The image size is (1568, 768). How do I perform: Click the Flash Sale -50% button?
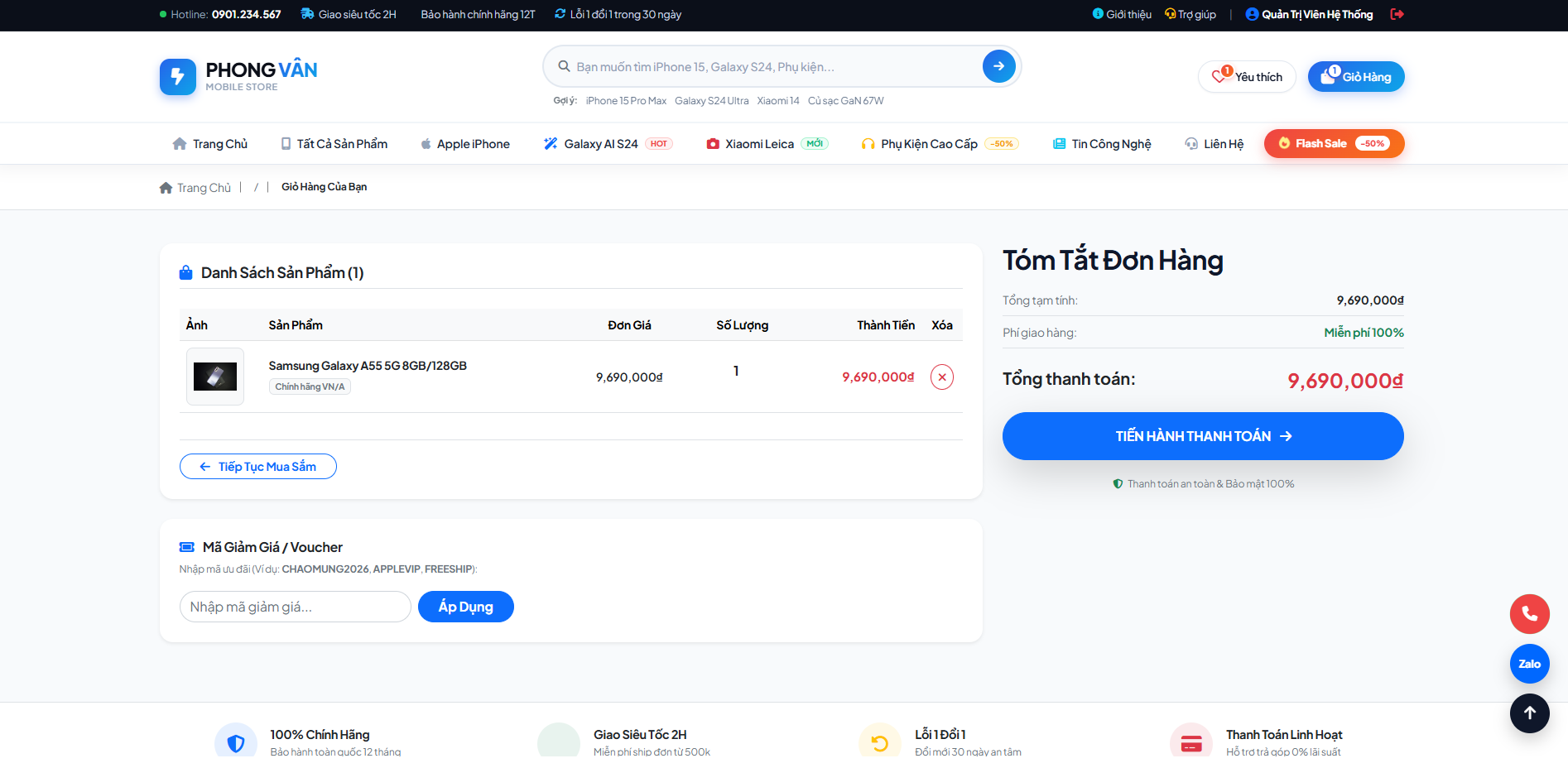(x=1334, y=143)
